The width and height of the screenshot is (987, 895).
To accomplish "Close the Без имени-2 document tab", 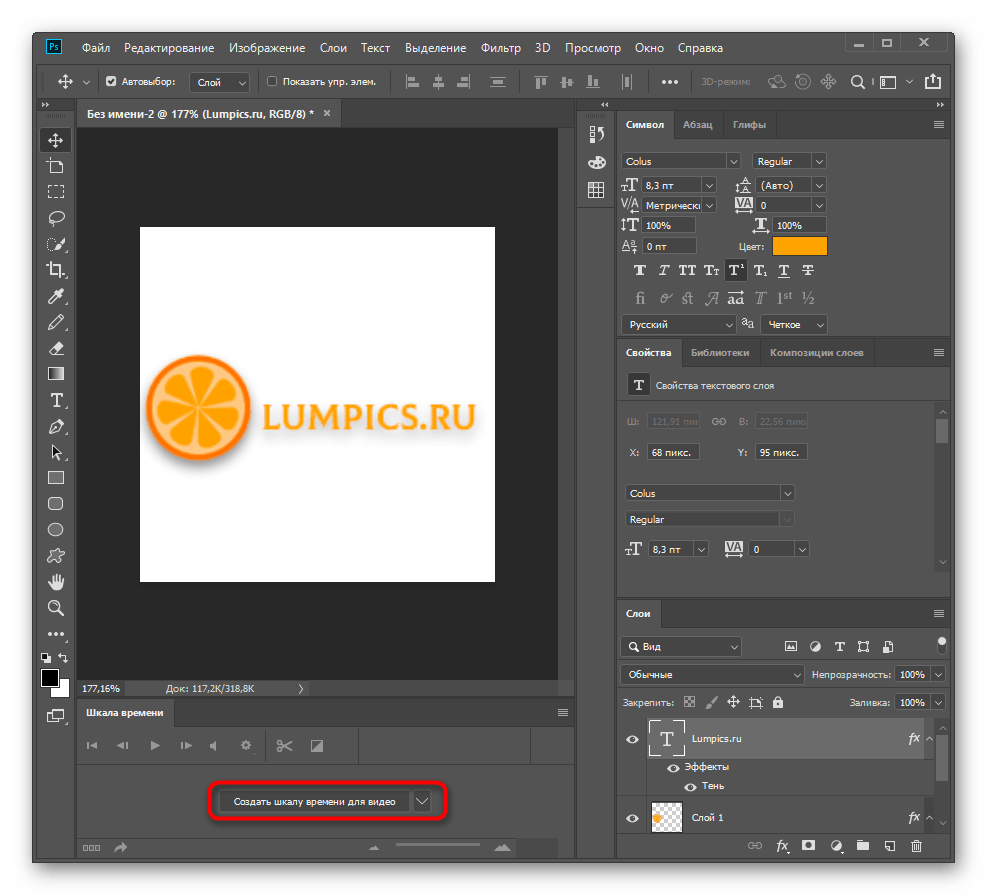I will point(327,113).
